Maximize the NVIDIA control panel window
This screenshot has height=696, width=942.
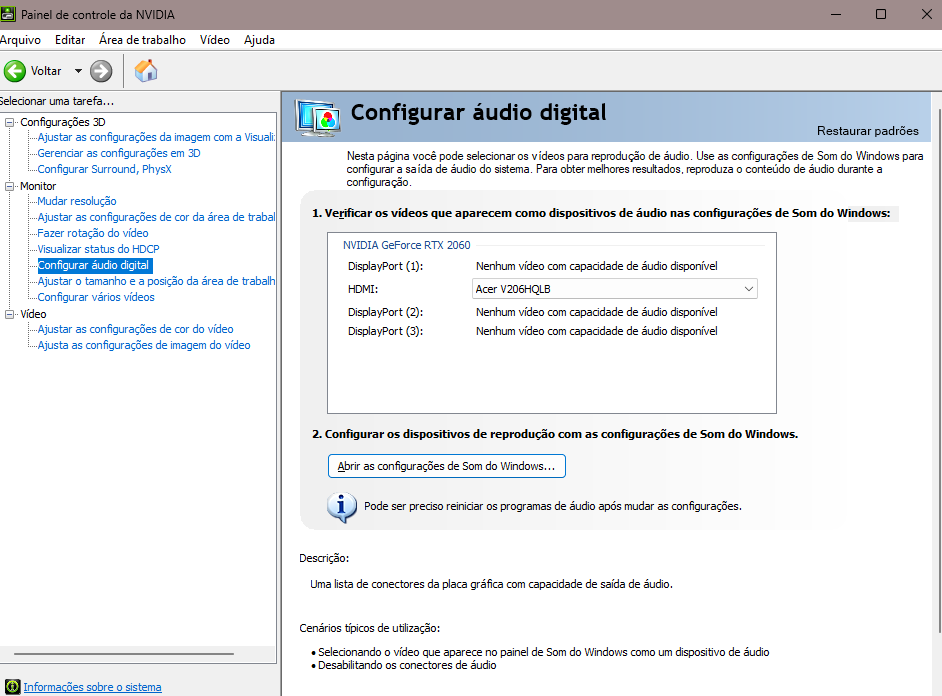881,14
